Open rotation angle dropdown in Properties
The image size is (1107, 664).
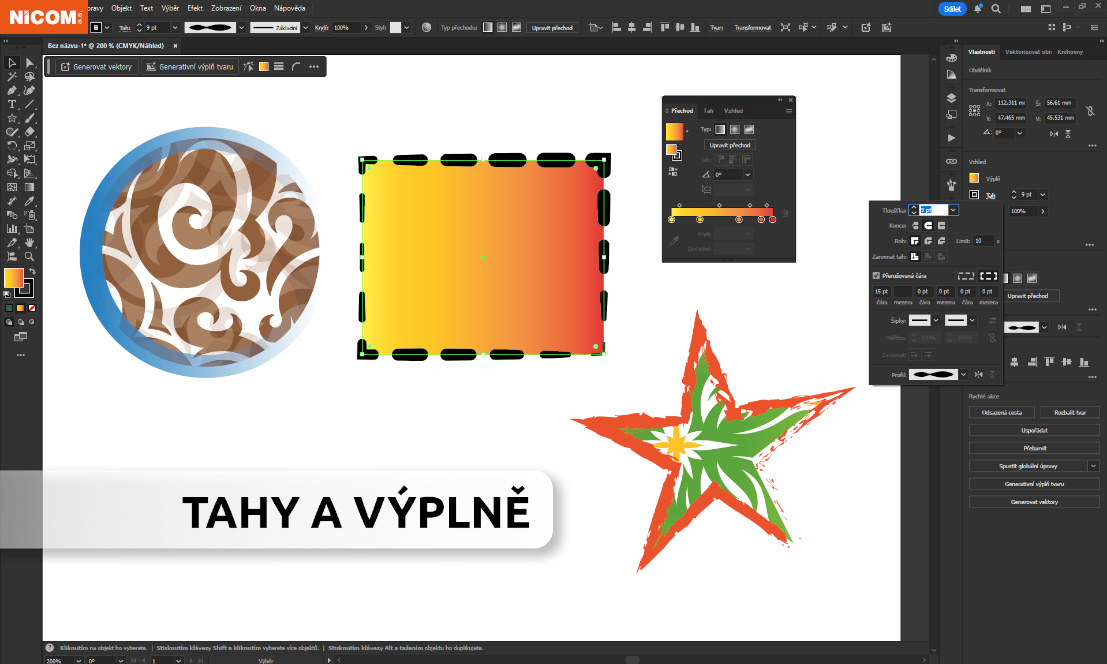[1019, 133]
